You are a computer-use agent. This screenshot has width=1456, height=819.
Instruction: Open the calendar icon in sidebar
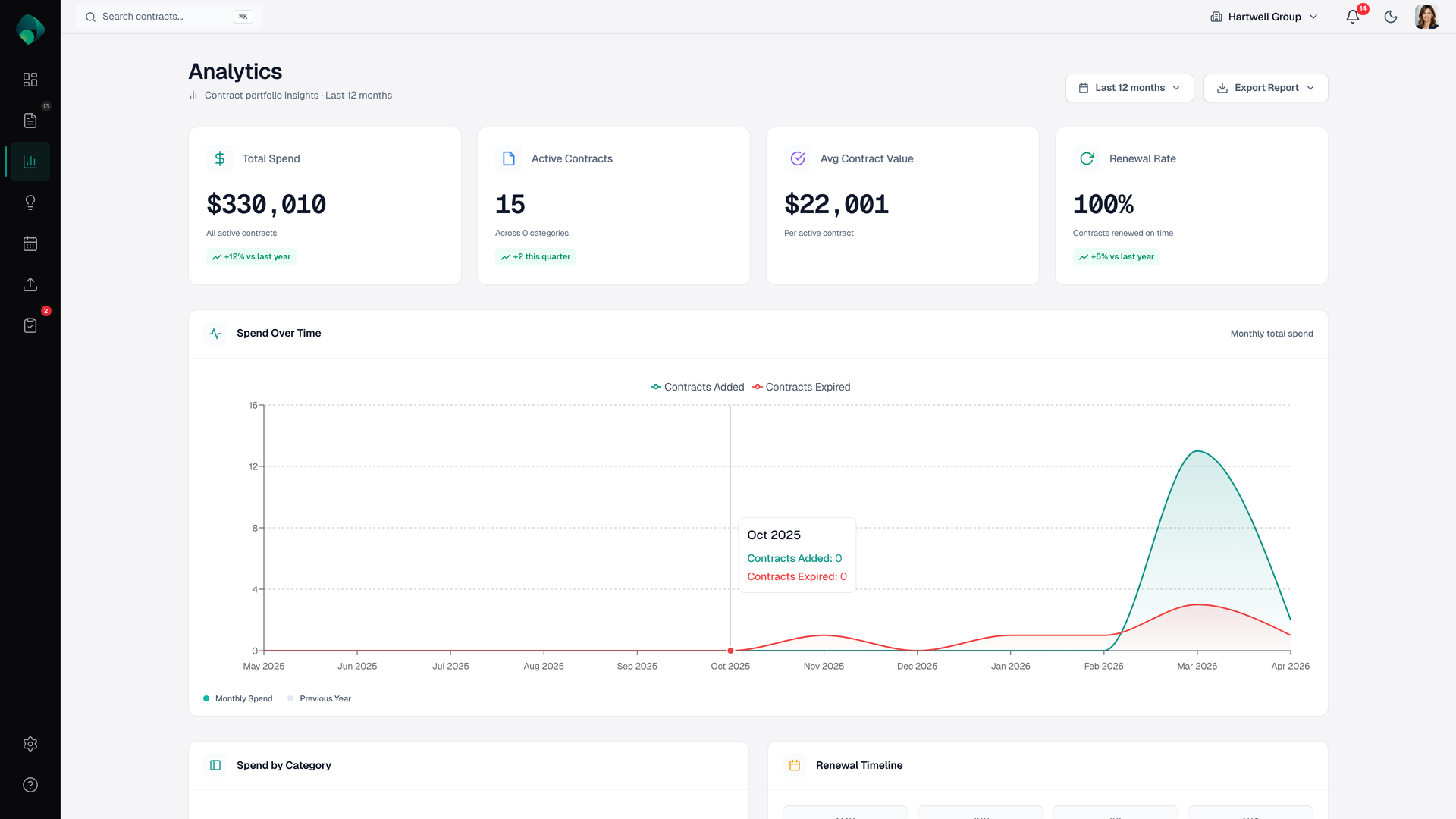pyautogui.click(x=30, y=243)
